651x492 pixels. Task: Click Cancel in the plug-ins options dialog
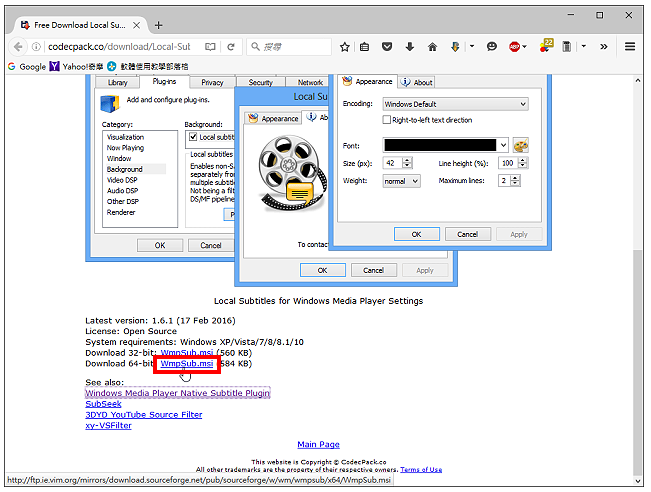tap(211, 245)
